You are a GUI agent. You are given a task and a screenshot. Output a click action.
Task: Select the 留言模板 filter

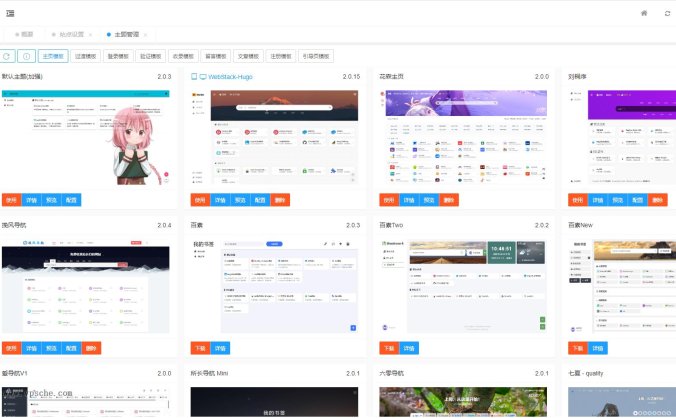[216, 56]
